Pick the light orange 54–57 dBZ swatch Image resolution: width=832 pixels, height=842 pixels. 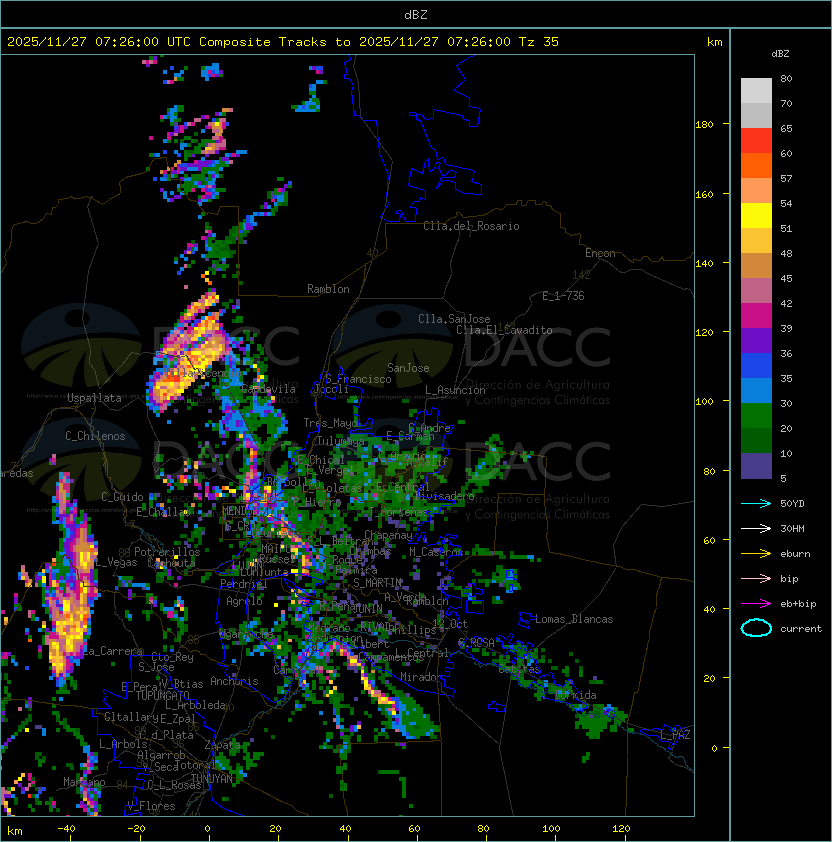coord(756,191)
